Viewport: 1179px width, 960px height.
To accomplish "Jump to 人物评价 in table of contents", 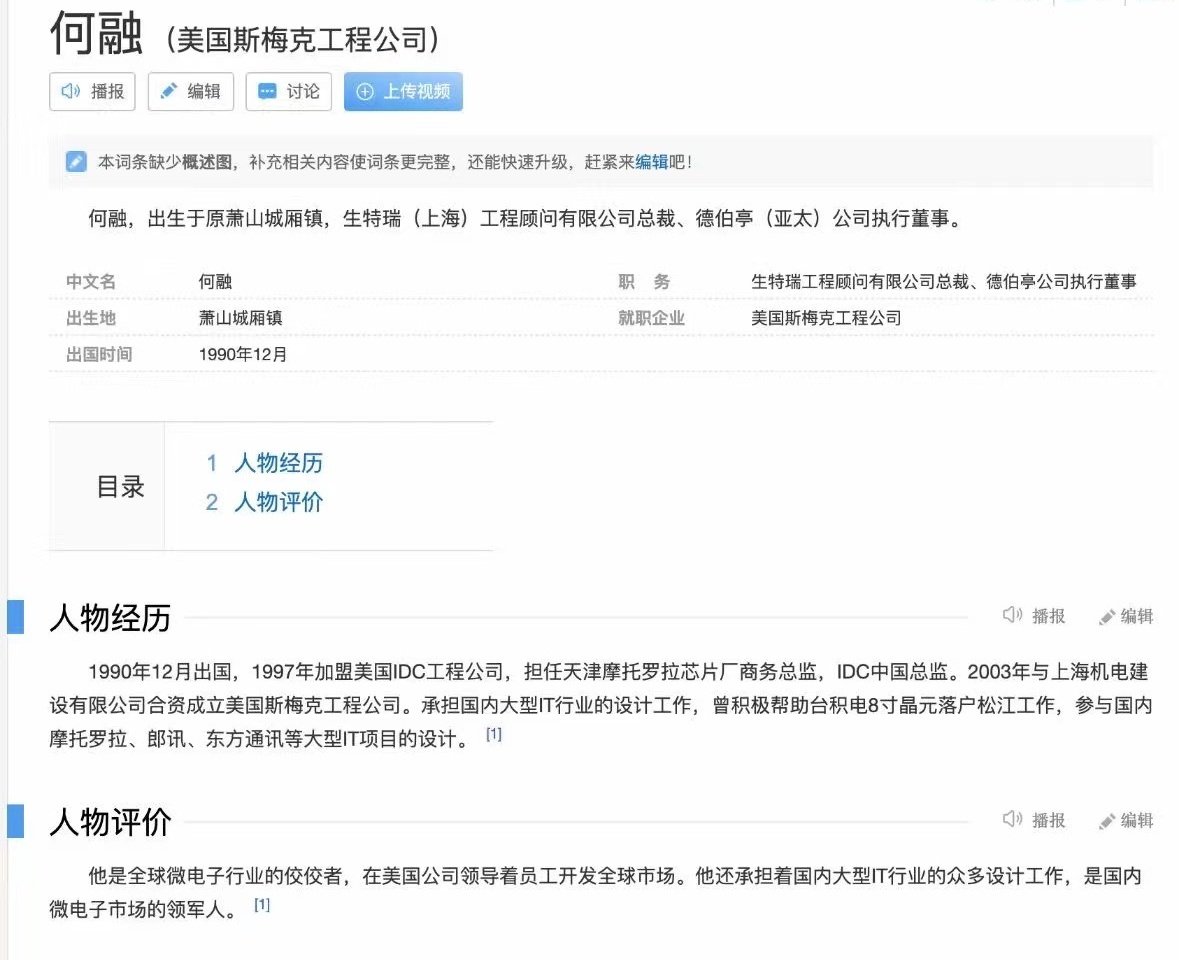I will pos(278,502).
